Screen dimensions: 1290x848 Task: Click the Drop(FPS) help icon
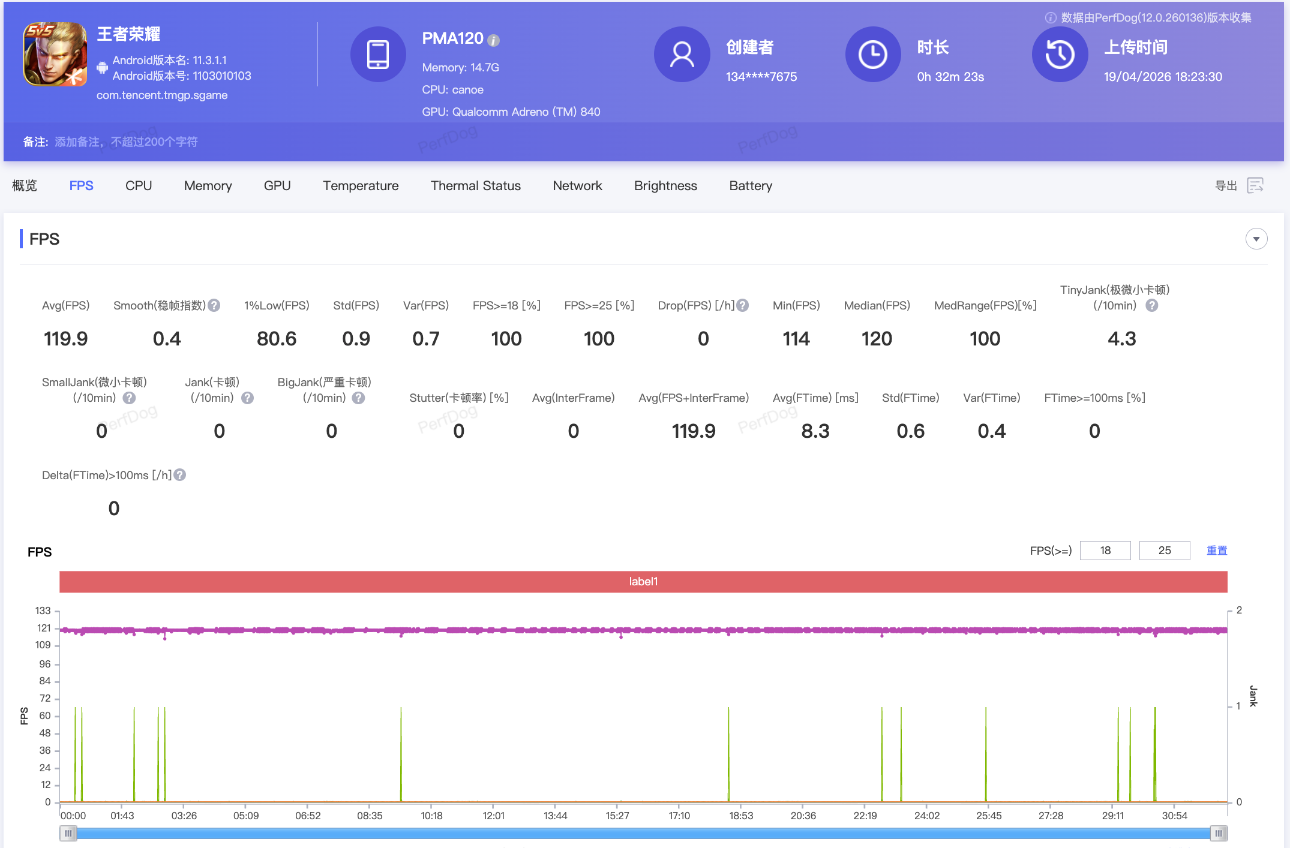[x=743, y=306]
